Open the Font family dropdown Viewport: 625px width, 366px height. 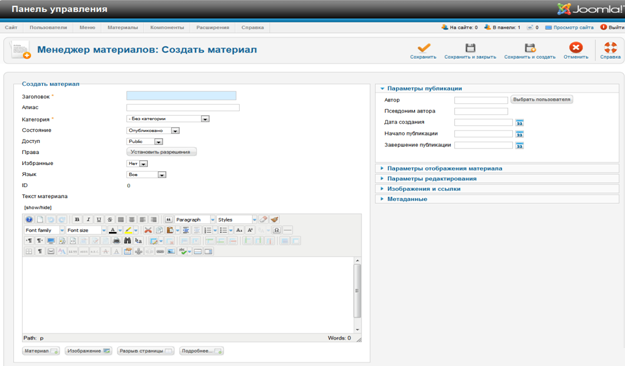click(x=44, y=230)
